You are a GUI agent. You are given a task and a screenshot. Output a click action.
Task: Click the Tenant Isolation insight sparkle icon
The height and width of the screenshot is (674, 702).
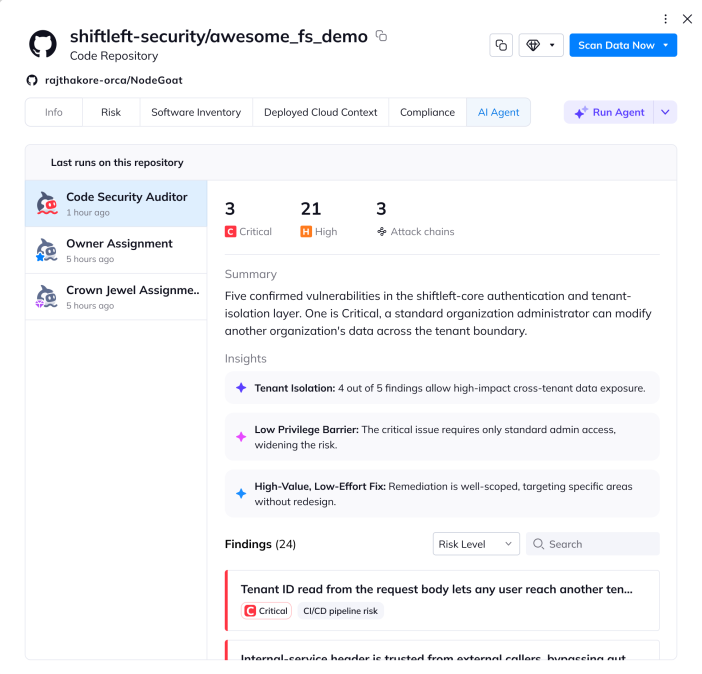(x=241, y=388)
